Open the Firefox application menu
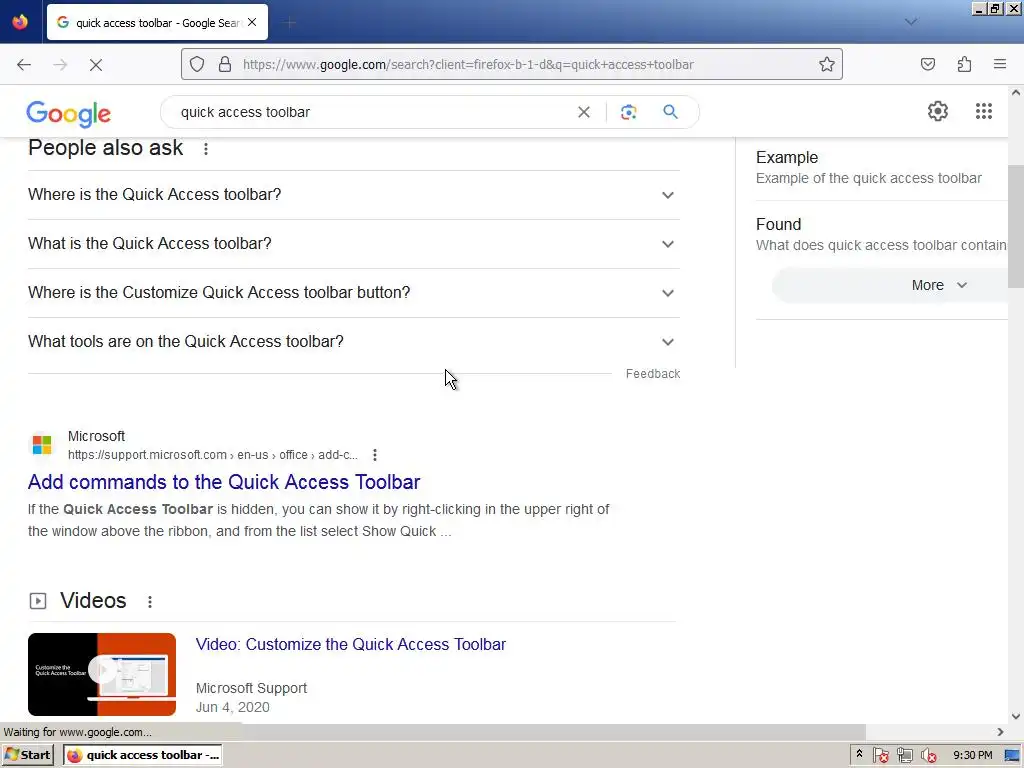This screenshot has width=1024, height=768. coord(1000,64)
